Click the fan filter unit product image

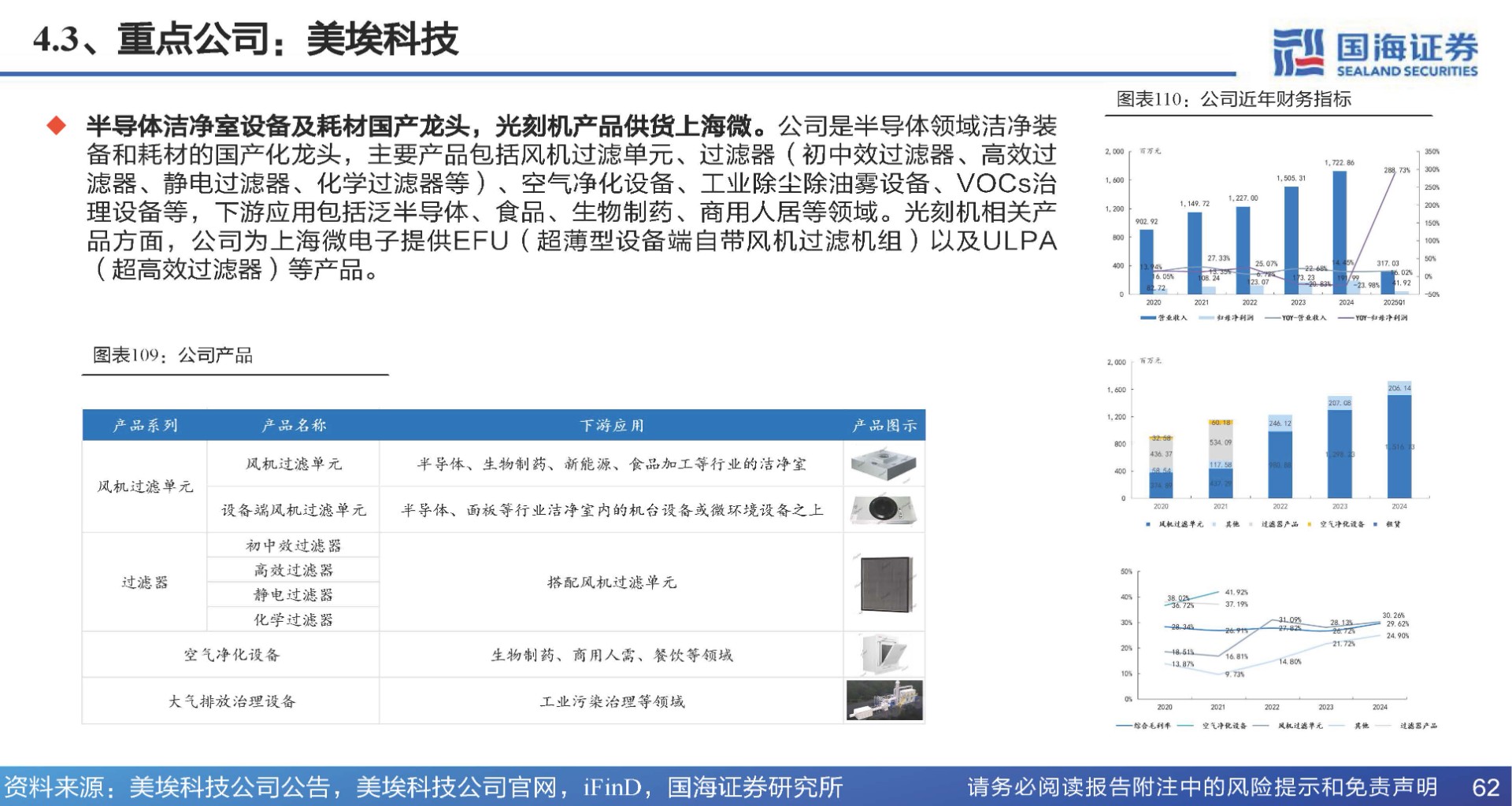884,464
